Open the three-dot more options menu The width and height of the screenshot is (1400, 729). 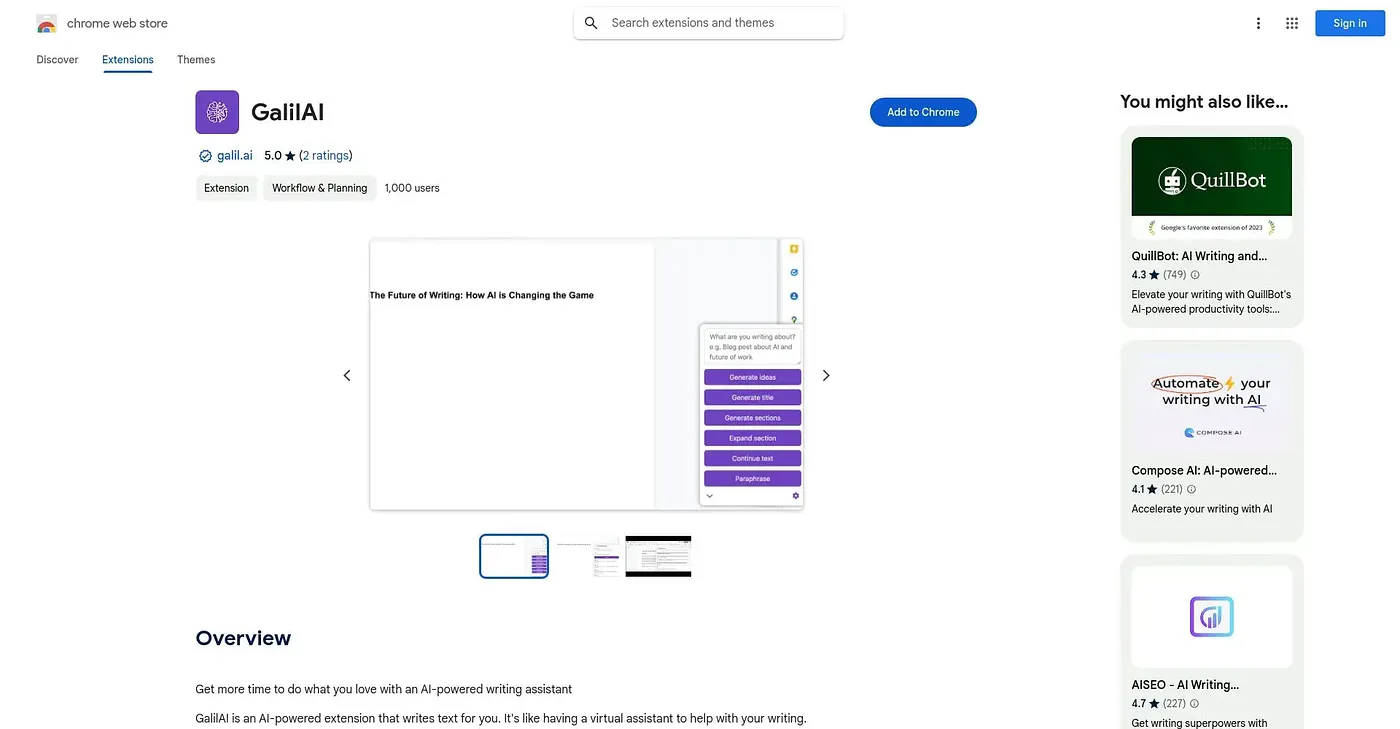coord(1258,23)
